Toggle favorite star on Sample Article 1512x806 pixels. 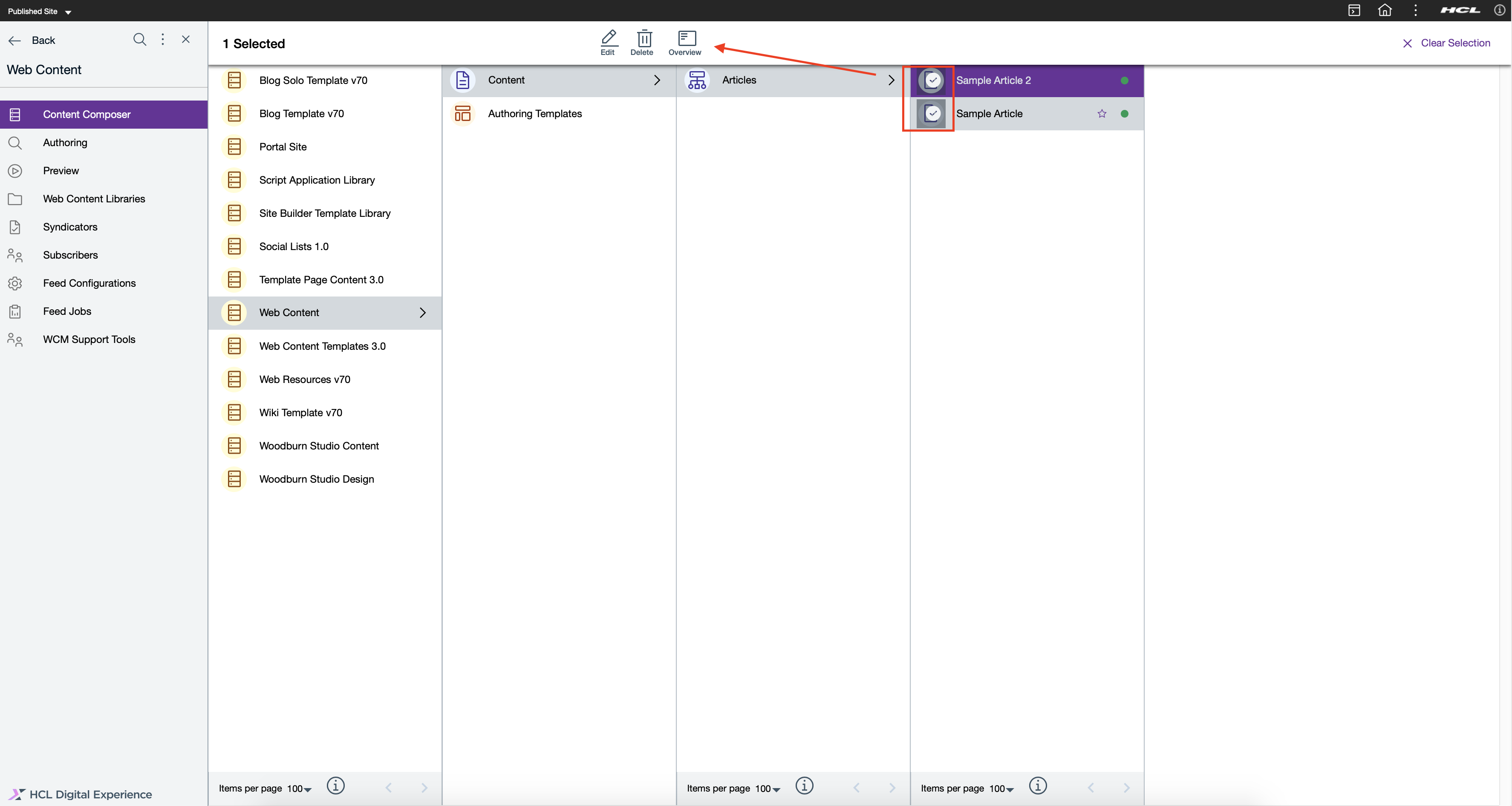pos(1102,114)
